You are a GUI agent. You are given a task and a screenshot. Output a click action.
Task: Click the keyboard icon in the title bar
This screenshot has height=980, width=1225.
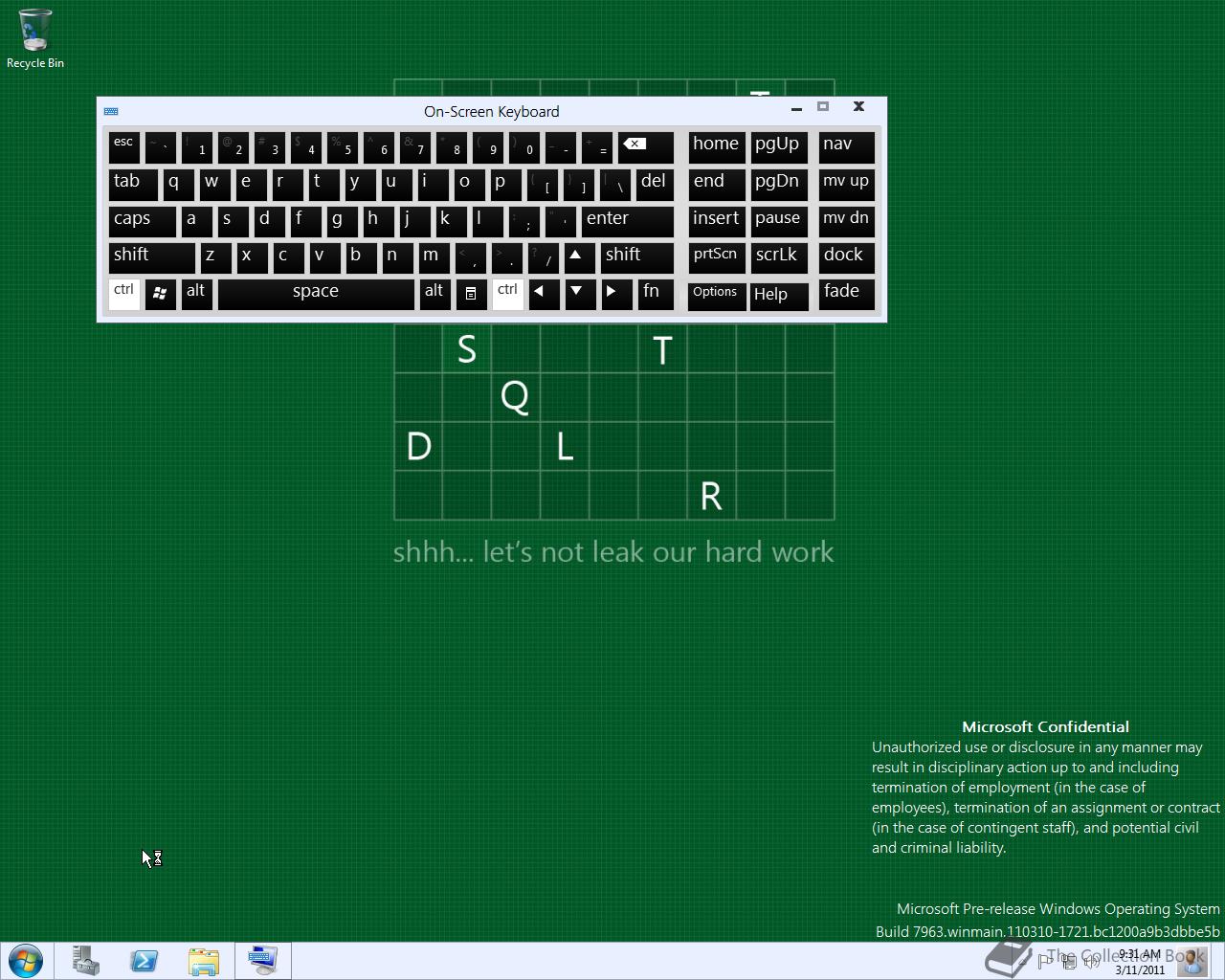(x=111, y=111)
